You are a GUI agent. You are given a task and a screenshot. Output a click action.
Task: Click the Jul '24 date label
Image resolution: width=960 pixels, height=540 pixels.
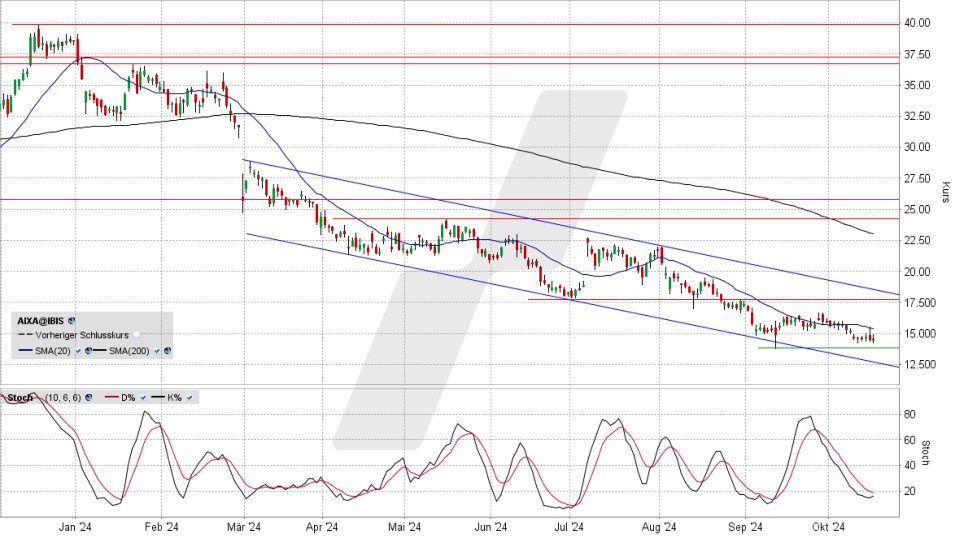(569, 527)
